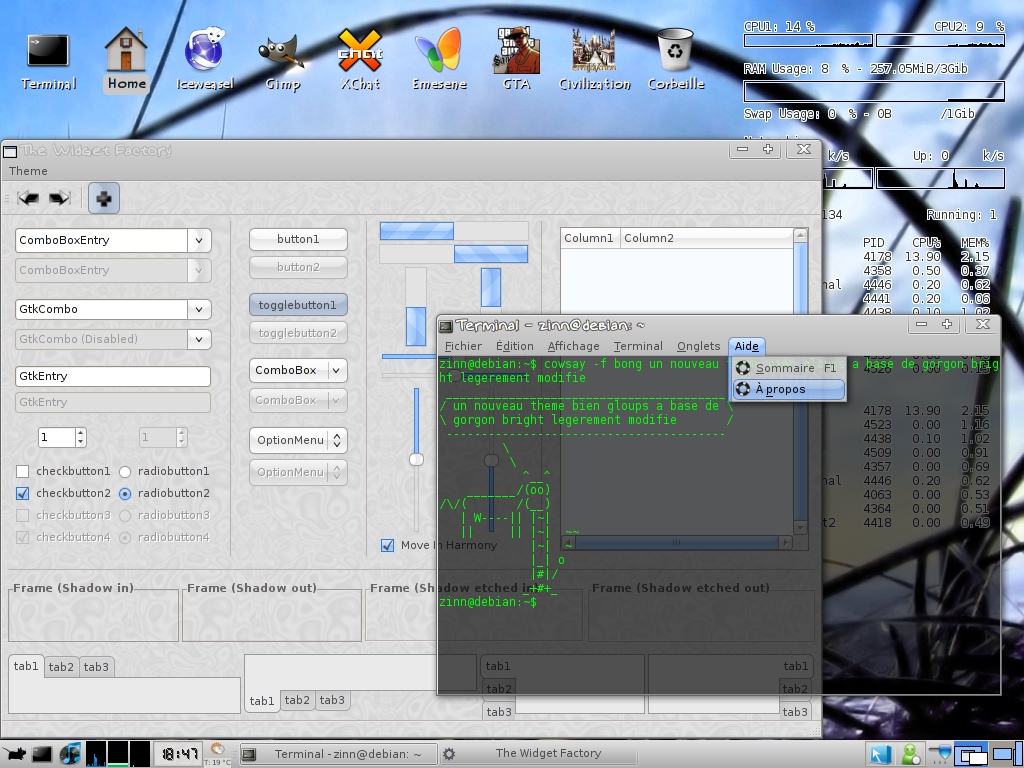Image resolution: width=1024 pixels, height=768 pixels.
Task: Select radiobutton2
Action: [125, 494]
